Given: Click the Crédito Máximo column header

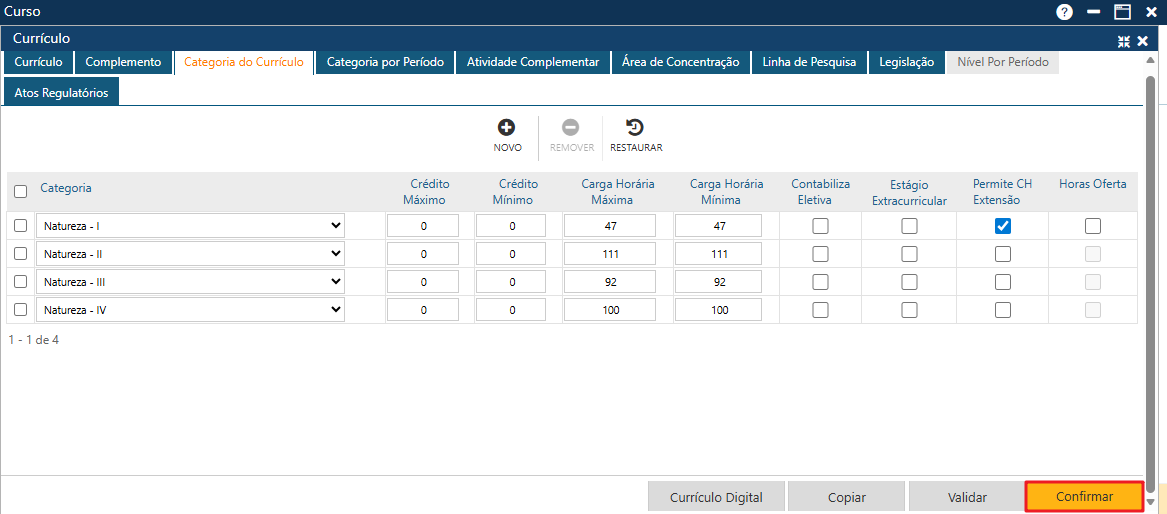Looking at the screenshot, I should [426, 191].
